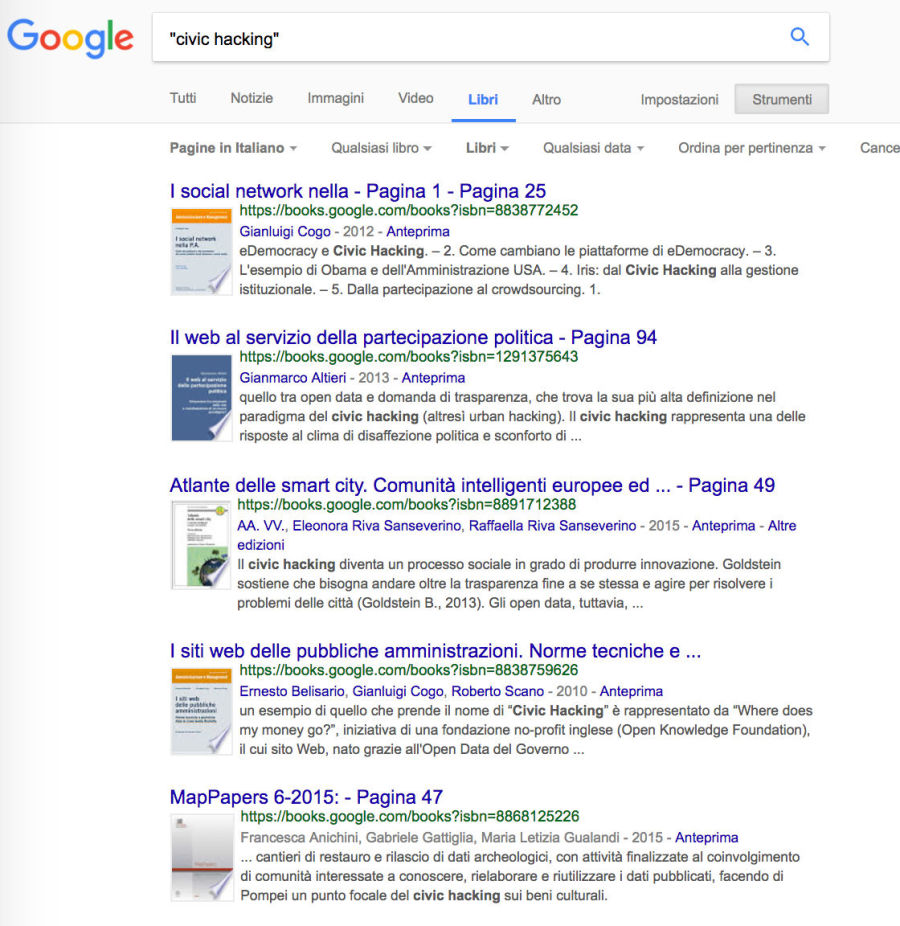Click author link Gianmarco Altieri

(x=292, y=378)
